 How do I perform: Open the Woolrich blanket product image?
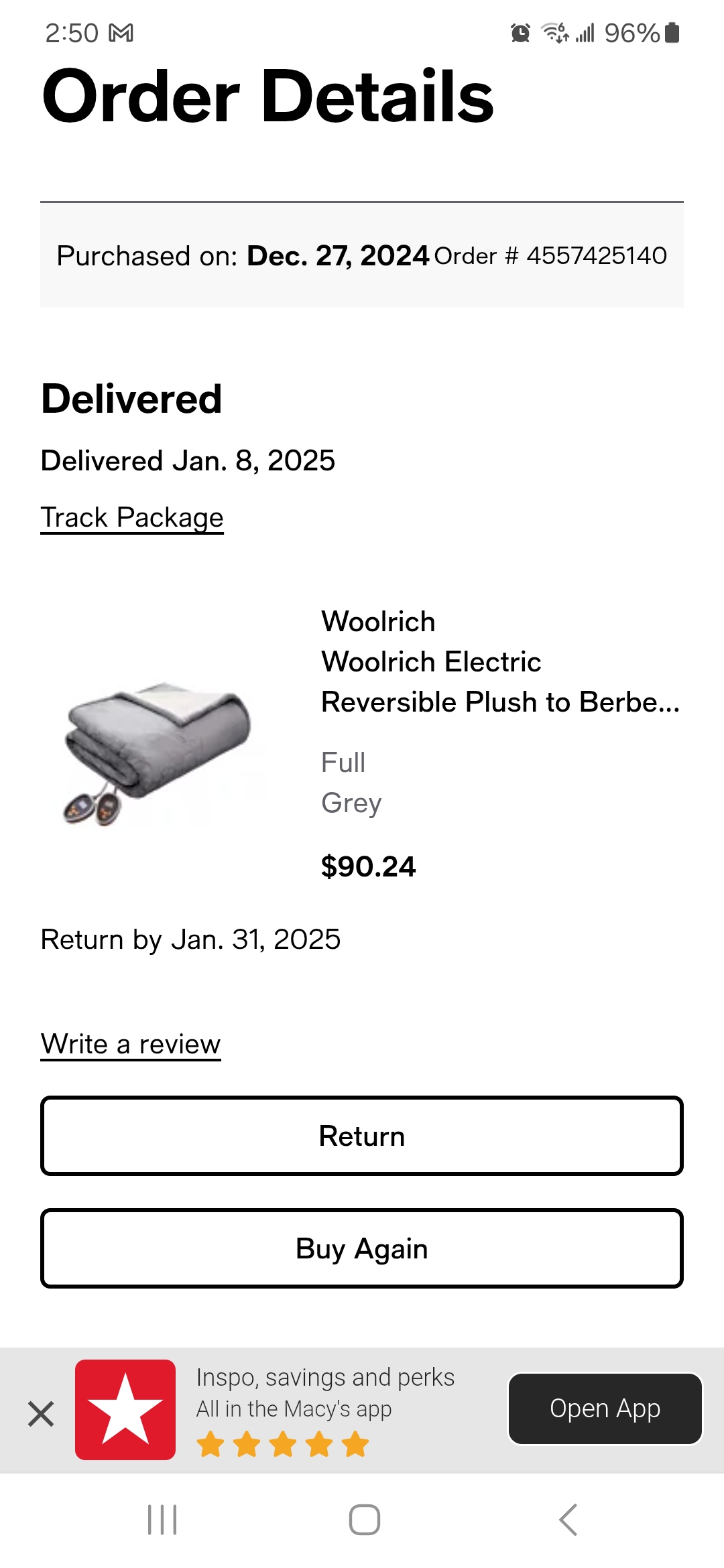tap(159, 752)
